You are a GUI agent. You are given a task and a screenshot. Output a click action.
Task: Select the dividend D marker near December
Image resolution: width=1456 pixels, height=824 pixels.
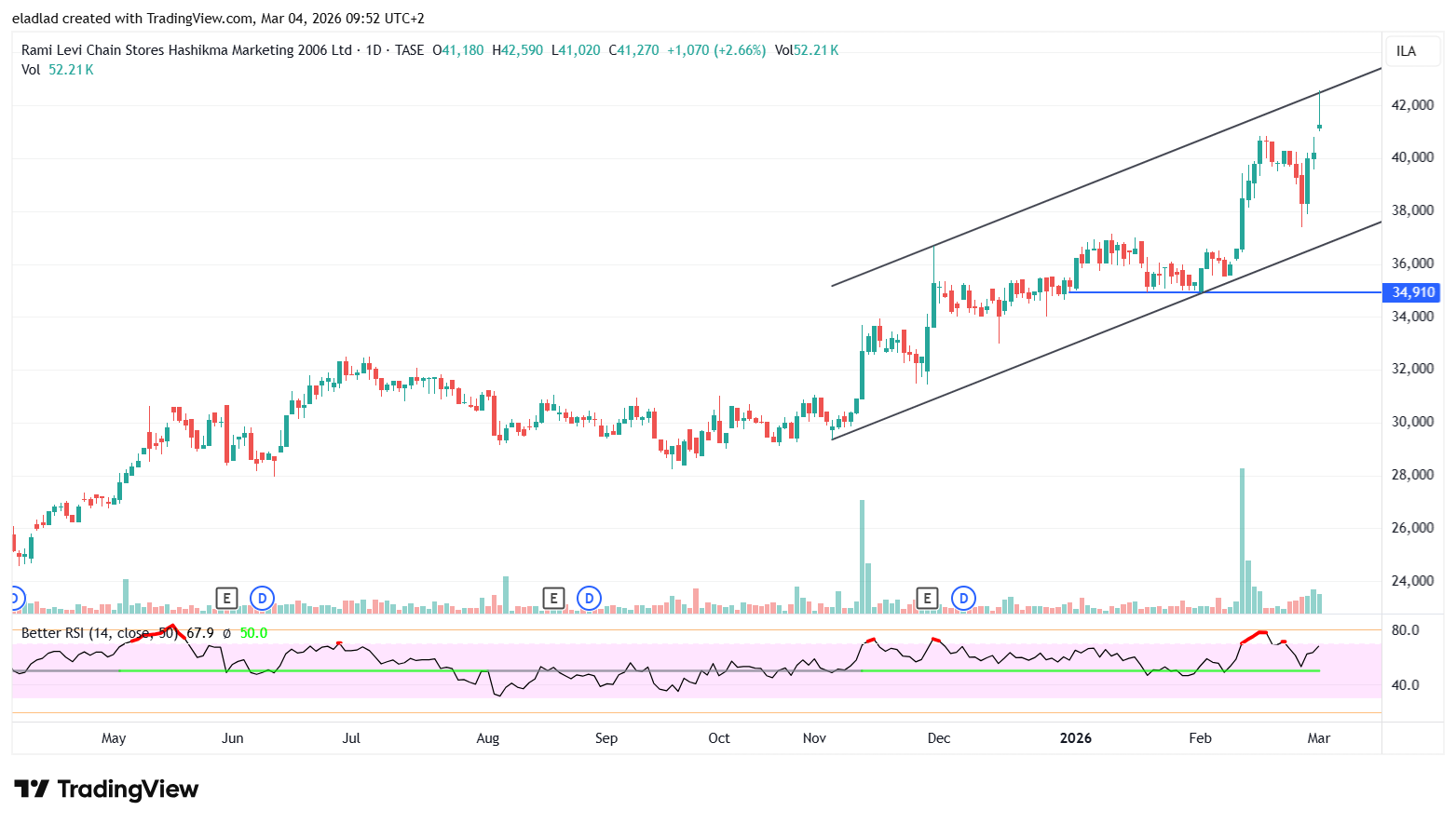tap(964, 598)
